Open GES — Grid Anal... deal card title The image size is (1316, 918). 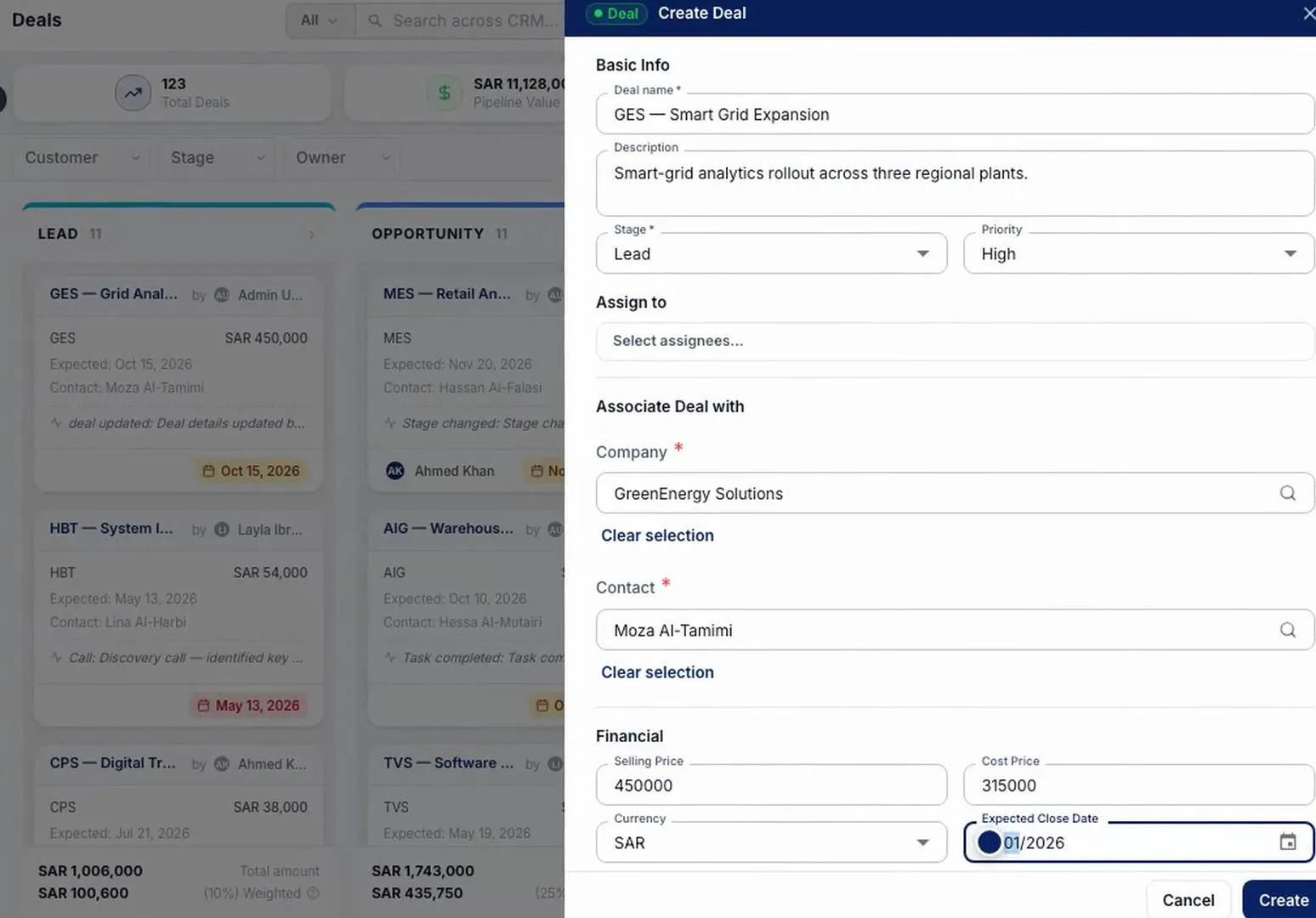click(114, 294)
